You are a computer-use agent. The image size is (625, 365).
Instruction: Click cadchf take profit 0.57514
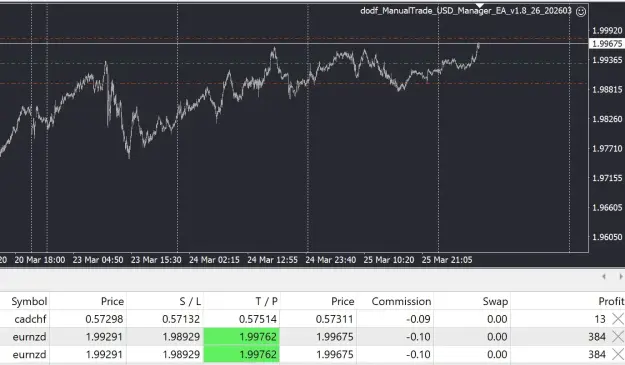pyautogui.click(x=257, y=319)
